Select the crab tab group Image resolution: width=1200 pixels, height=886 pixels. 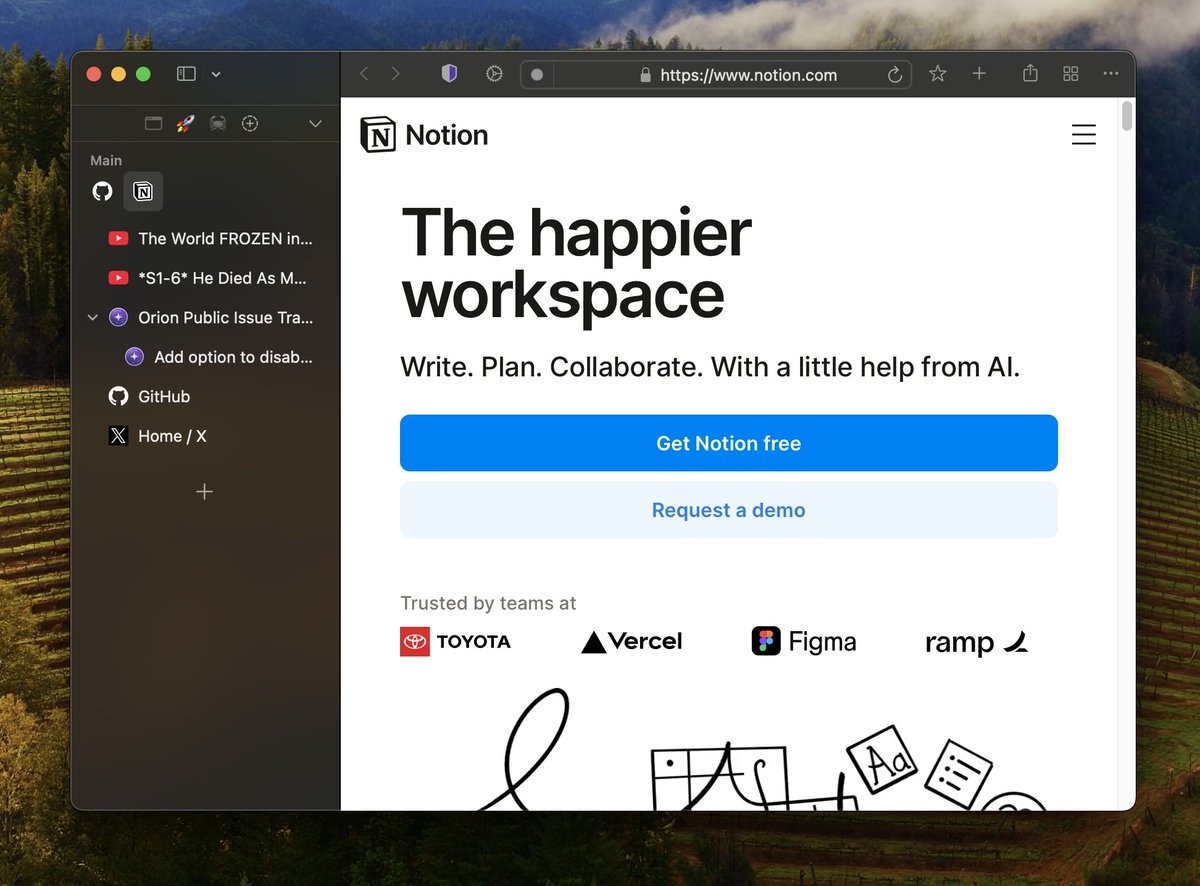[x=218, y=123]
